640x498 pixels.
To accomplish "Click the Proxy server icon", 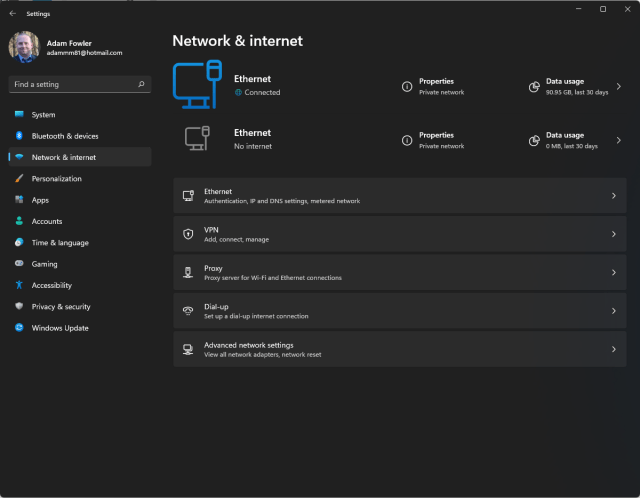I will click(188, 272).
